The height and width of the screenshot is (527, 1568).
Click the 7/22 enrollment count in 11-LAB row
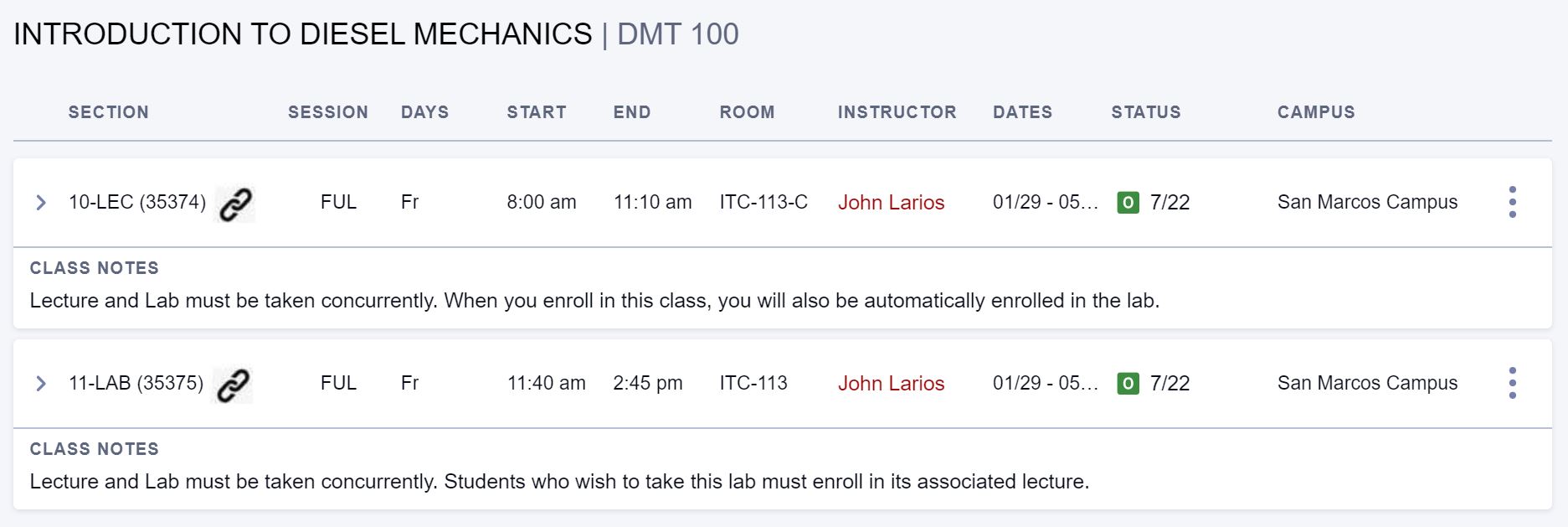pyautogui.click(x=1170, y=383)
